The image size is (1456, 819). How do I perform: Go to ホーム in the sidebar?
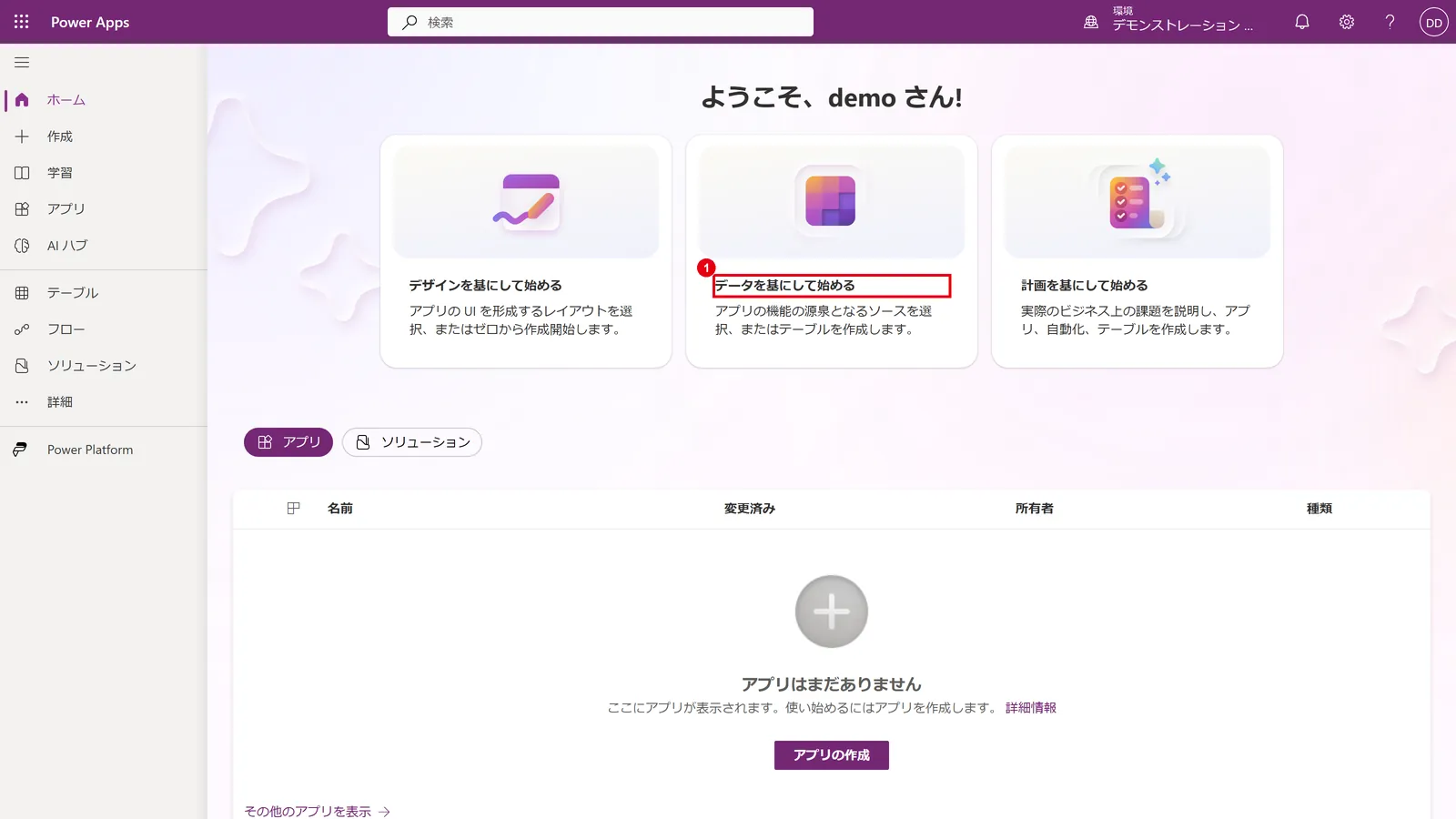[x=66, y=100]
